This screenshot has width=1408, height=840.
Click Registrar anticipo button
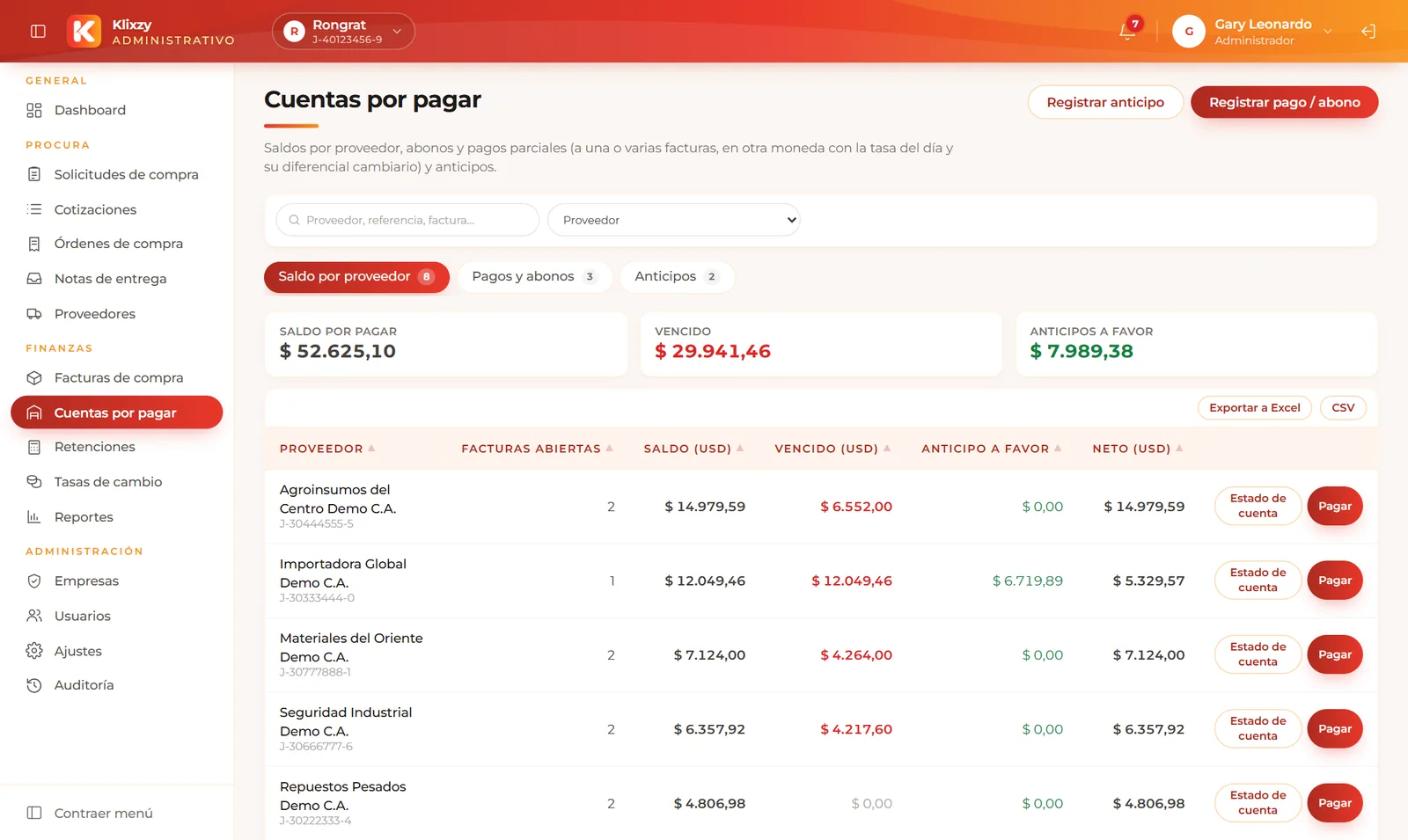click(x=1105, y=102)
